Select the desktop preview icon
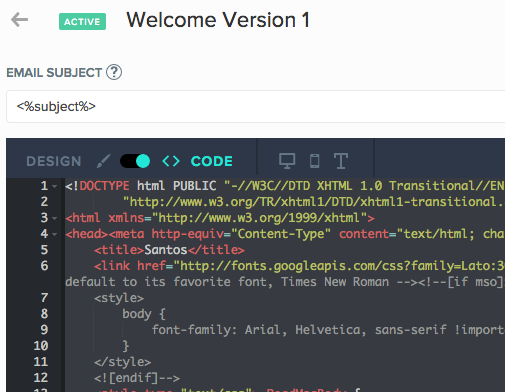 pyautogui.click(x=287, y=161)
